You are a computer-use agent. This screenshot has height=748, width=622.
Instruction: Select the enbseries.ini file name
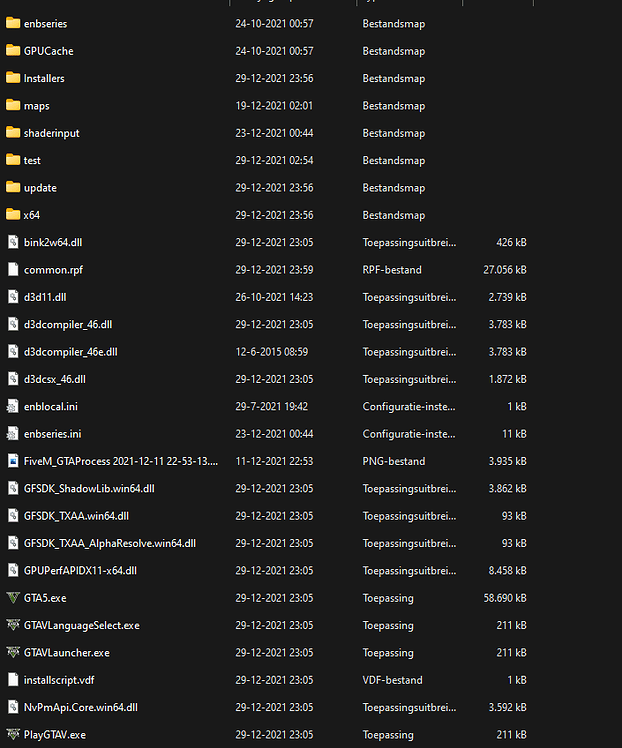(x=52, y=434)
